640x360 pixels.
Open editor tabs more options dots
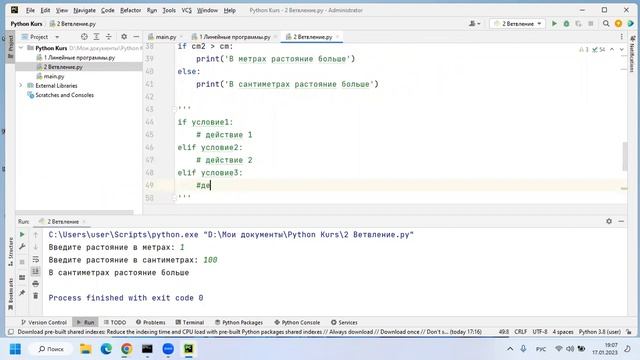click(622, 37)
